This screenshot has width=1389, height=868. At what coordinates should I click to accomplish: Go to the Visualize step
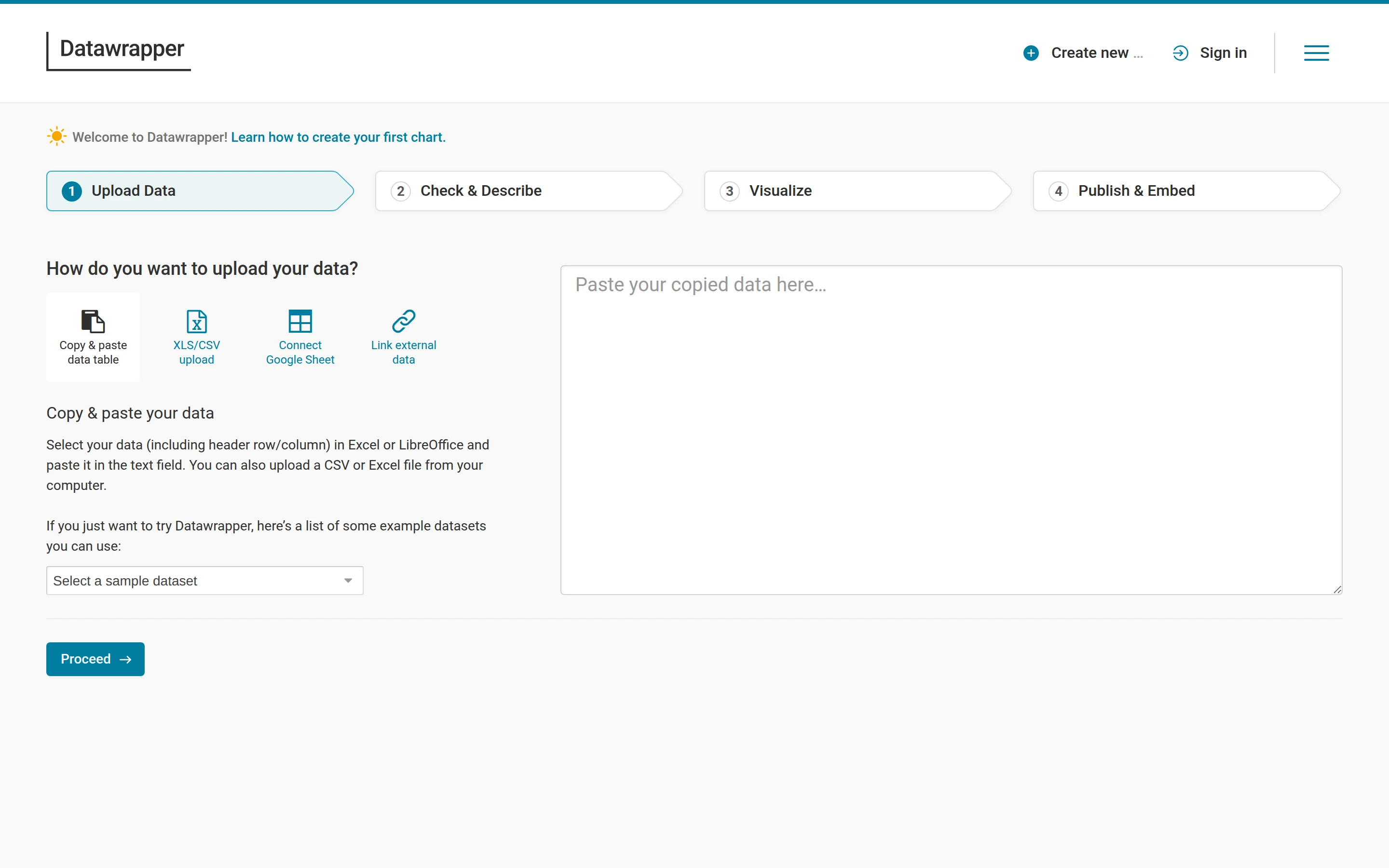pos(858,190)
